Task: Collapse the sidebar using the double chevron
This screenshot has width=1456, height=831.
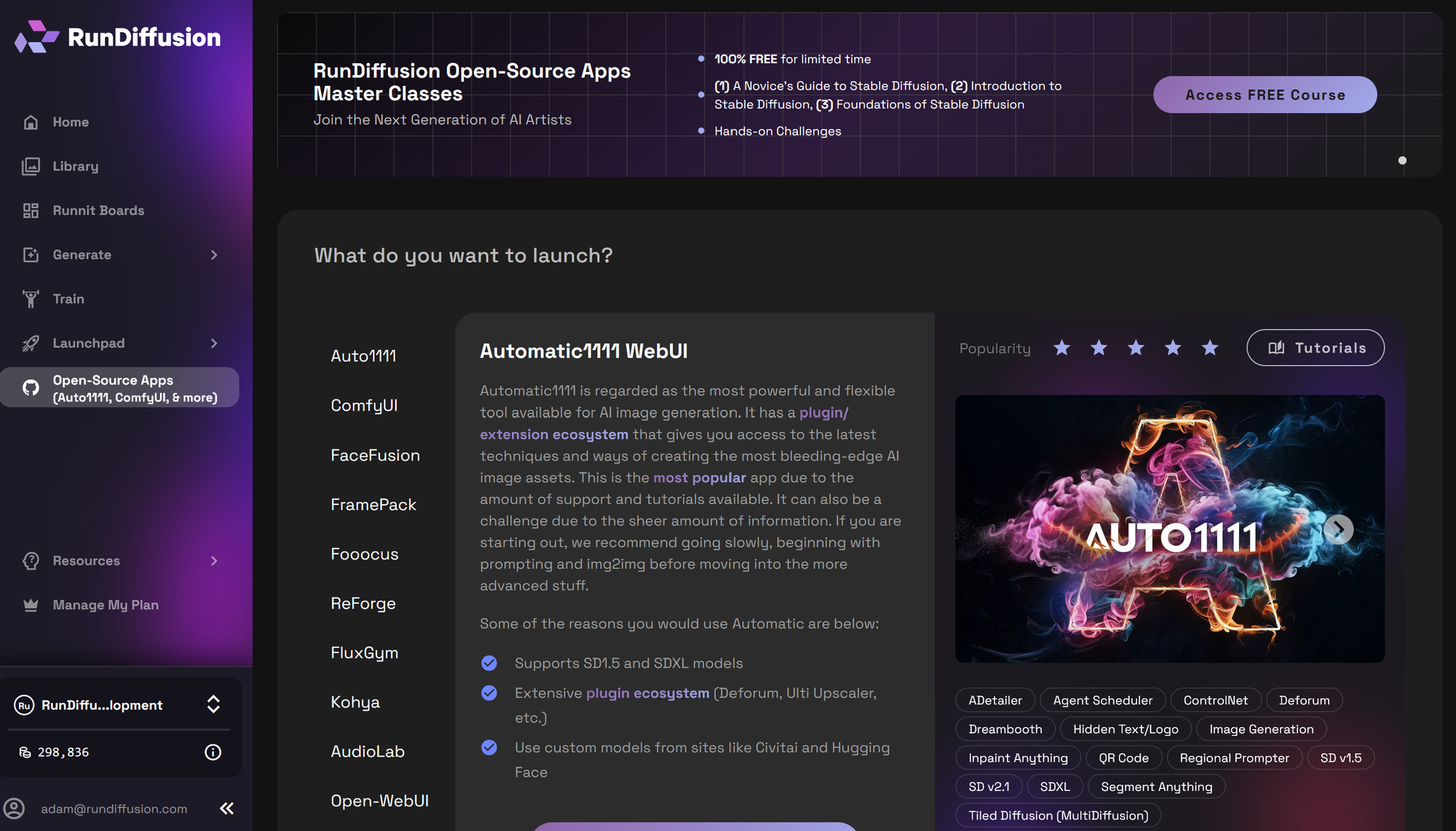Action: tap(226, 808)
